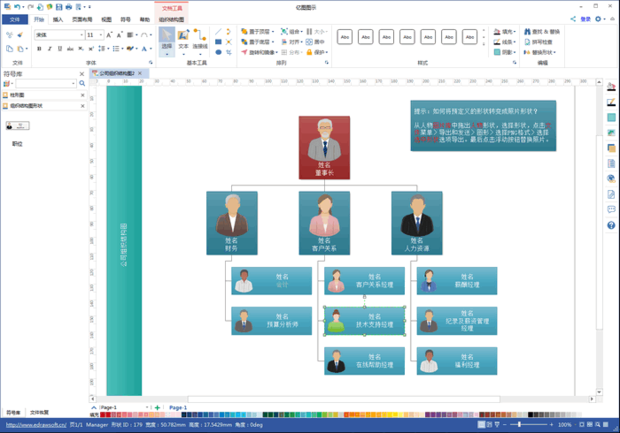620x433 pixels.
Task: Click the zoom-out minus in status bar
Action: pos(505,425)
